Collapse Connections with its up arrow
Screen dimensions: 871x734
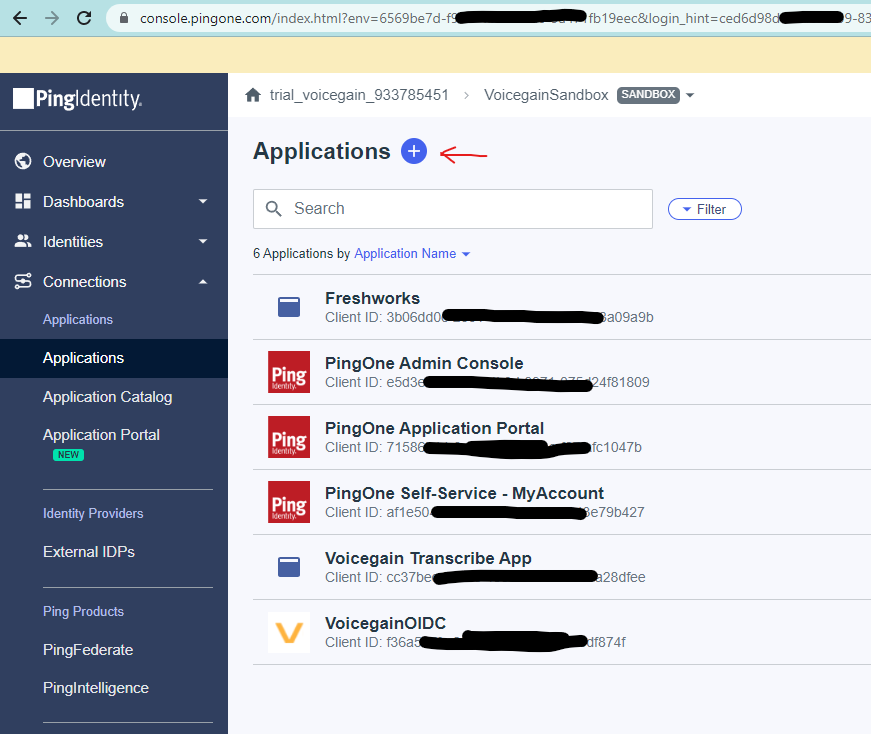pyautogui.click(x=203, y=282)
